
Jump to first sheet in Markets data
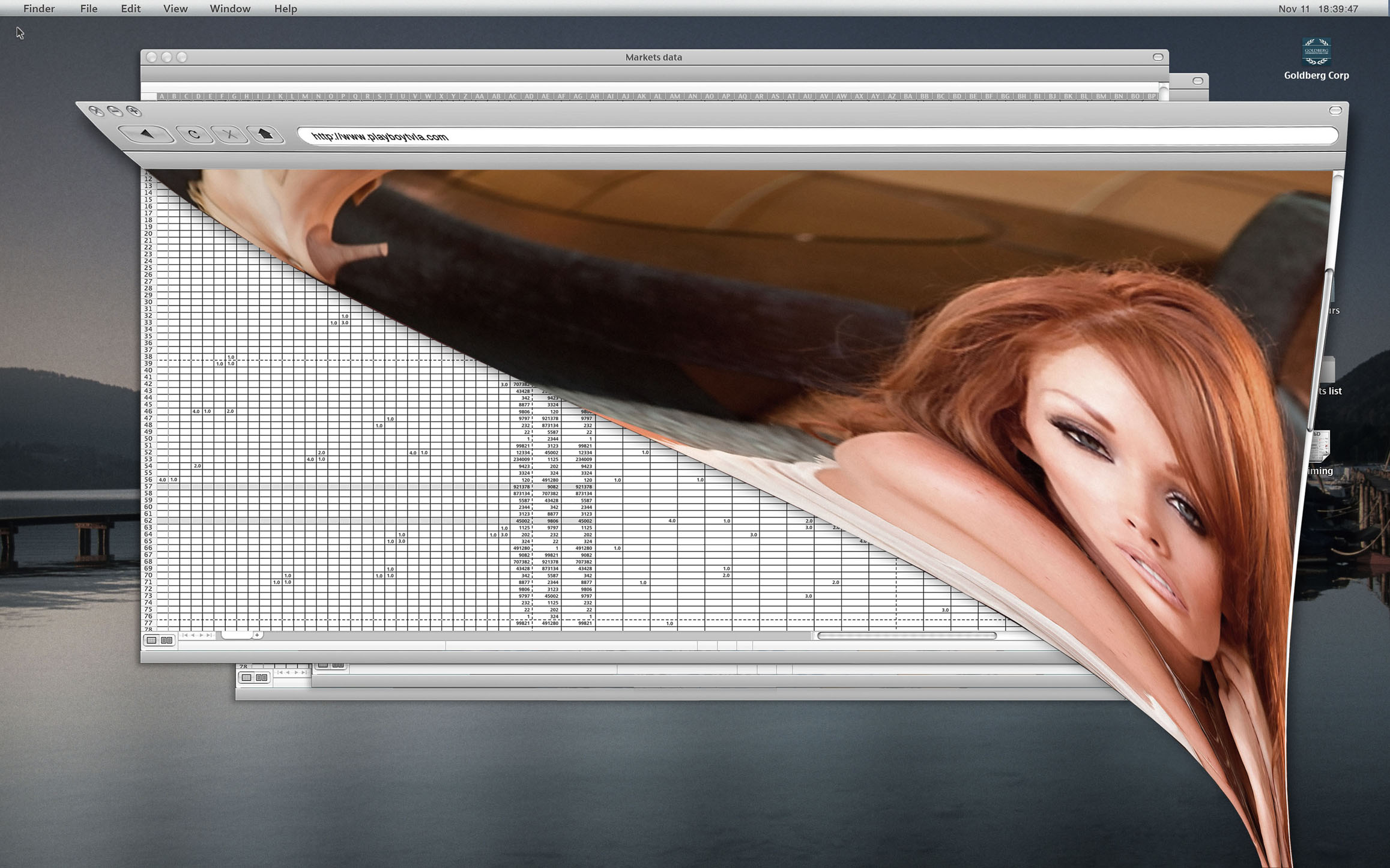(x=185, y=635)
